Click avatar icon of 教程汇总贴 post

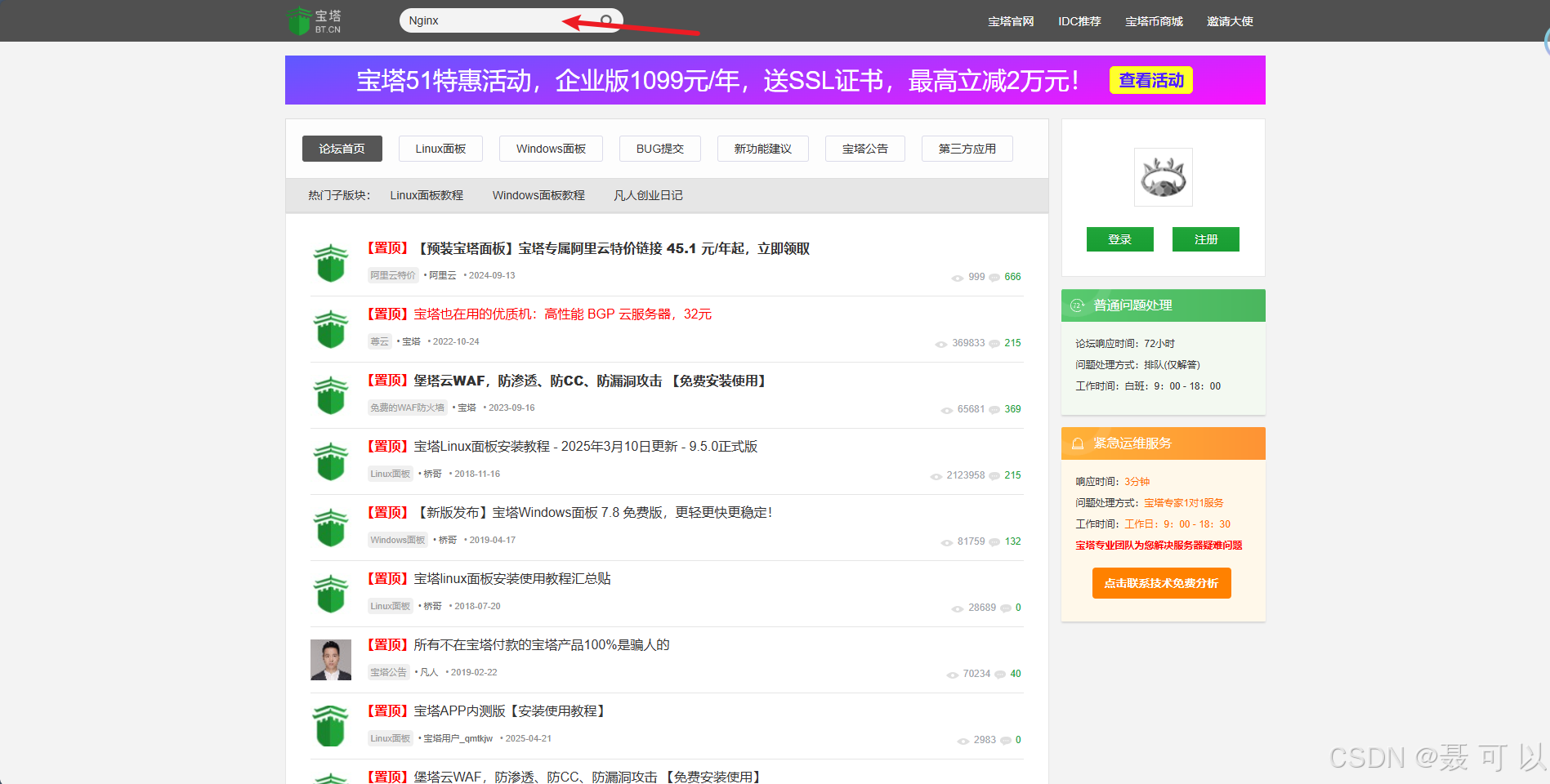click(x=331, y=594)
